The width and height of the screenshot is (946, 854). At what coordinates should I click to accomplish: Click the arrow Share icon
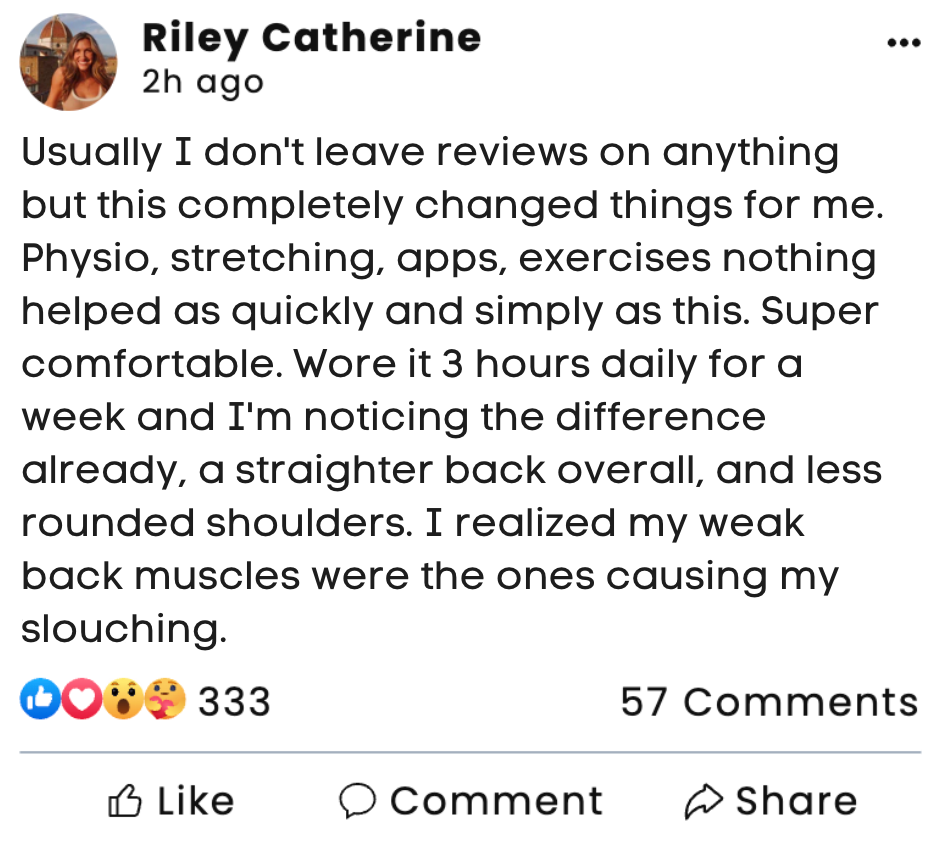pos(705,800)
